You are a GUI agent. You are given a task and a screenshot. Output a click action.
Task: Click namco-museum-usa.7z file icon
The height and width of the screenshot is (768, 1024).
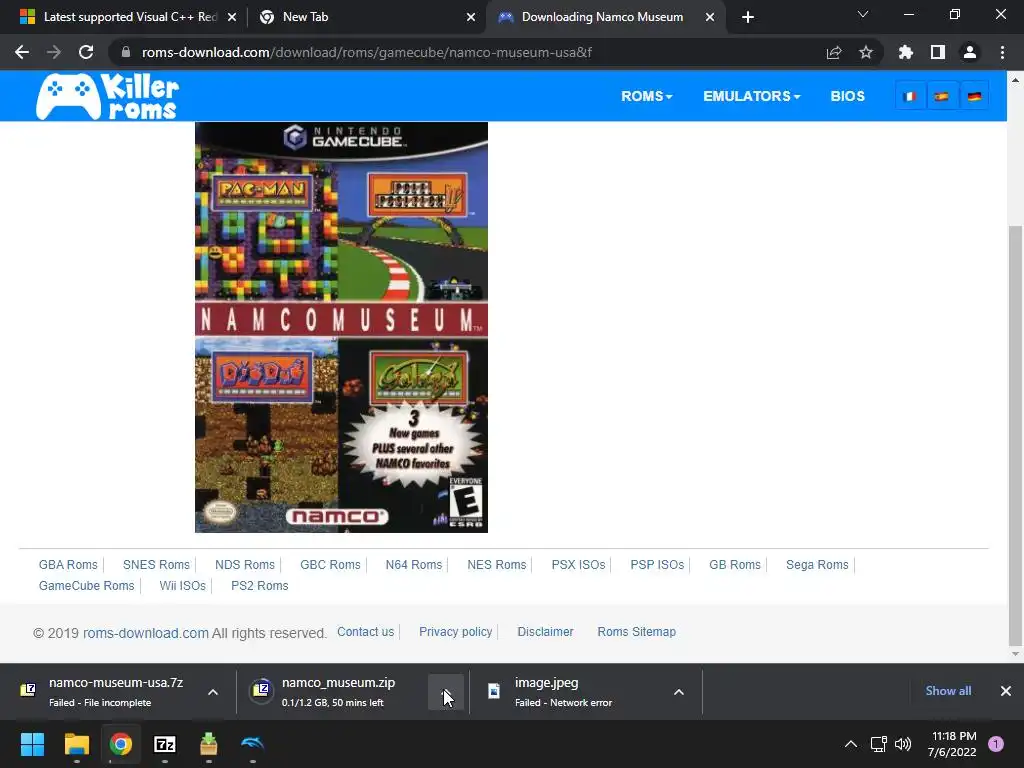coord(28,690)
